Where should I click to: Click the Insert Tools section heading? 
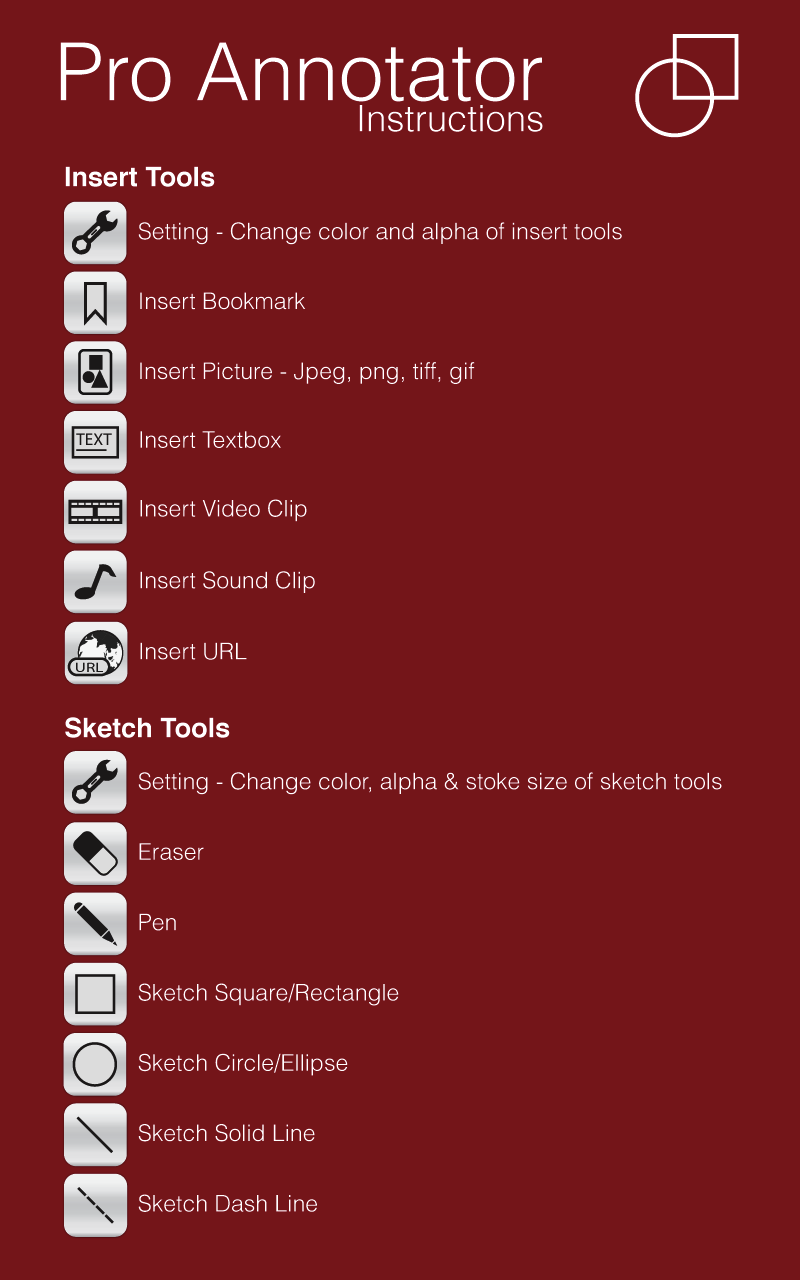point(139,177)
